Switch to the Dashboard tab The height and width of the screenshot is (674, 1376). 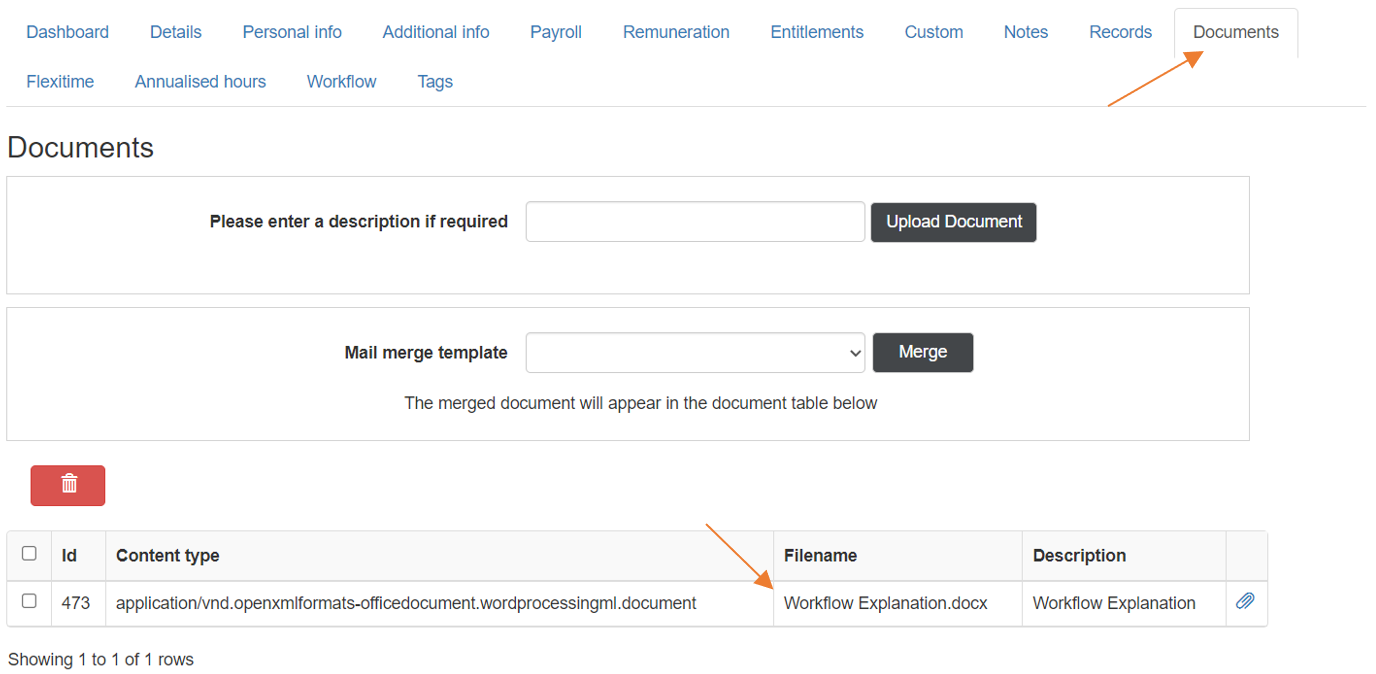point(68,32)
